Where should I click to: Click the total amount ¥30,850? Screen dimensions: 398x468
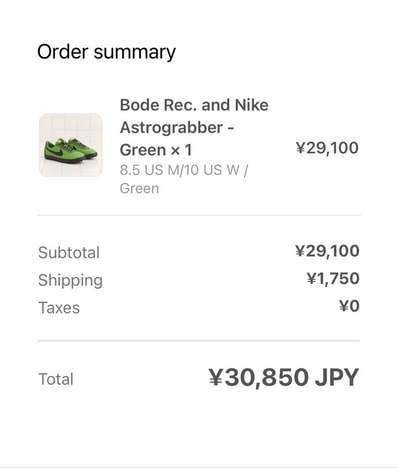(x=259, y=377)
